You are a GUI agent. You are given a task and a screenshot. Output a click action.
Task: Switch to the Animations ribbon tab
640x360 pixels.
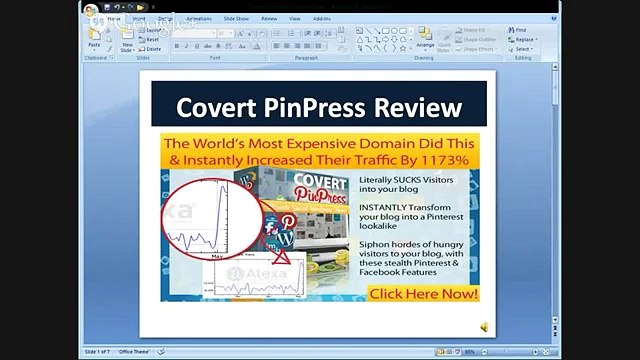click(x=199, y=19)
